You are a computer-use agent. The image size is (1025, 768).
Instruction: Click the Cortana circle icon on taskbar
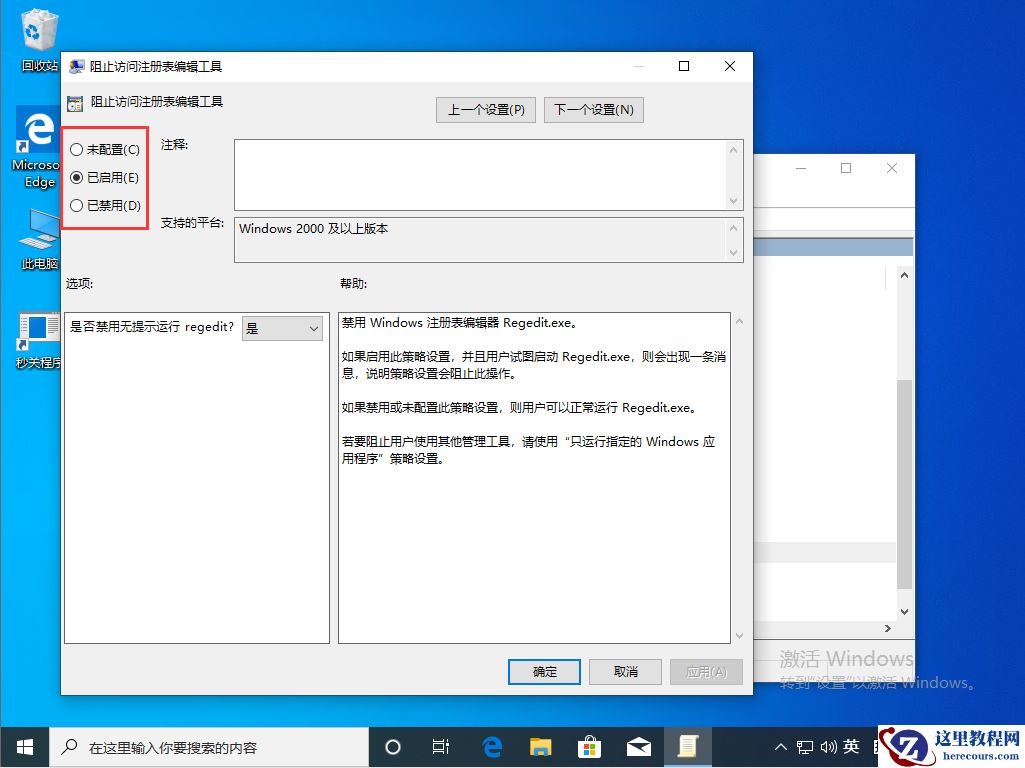(392, 746)
